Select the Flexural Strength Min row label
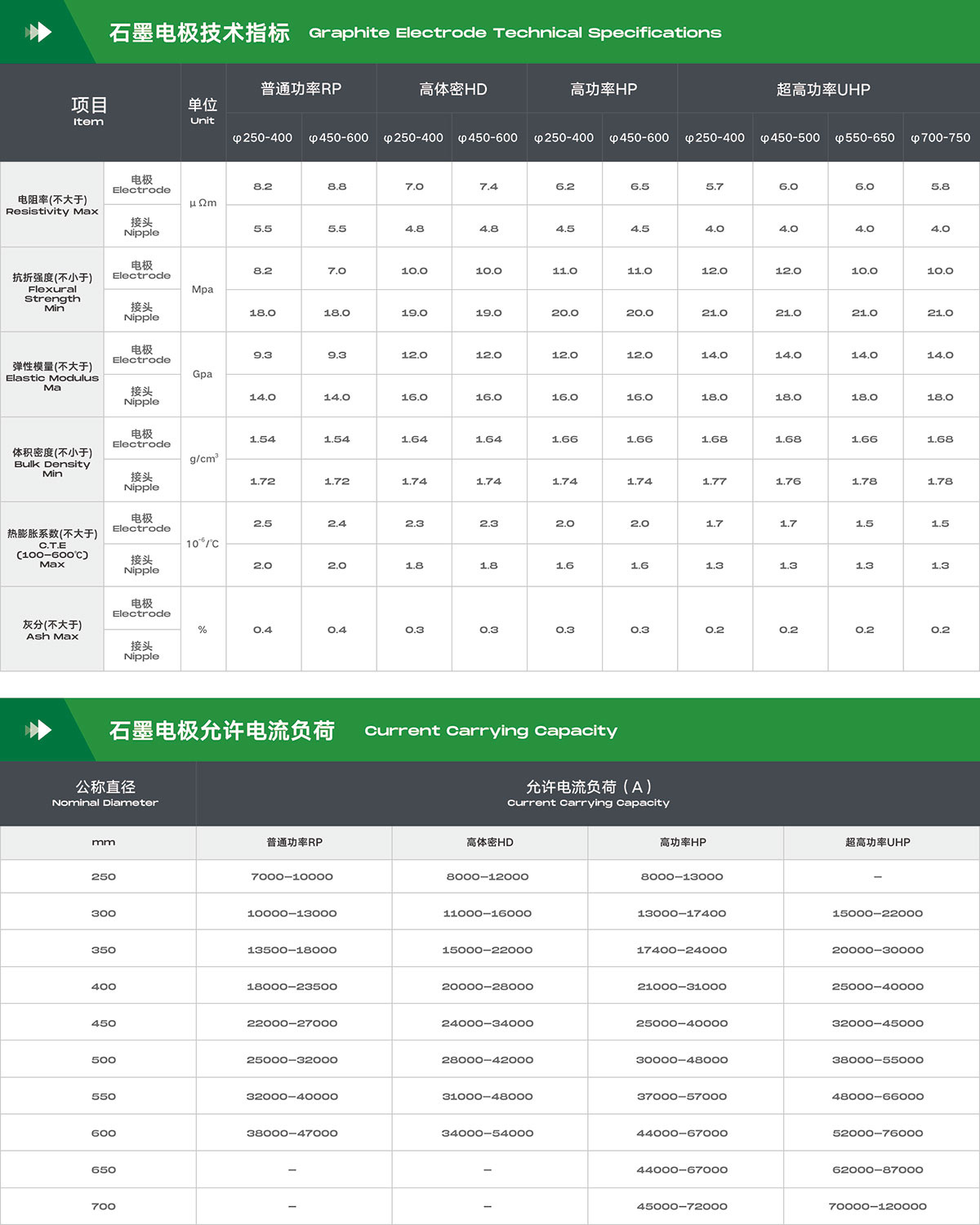980x1225 pixels. tap(52, 292)
